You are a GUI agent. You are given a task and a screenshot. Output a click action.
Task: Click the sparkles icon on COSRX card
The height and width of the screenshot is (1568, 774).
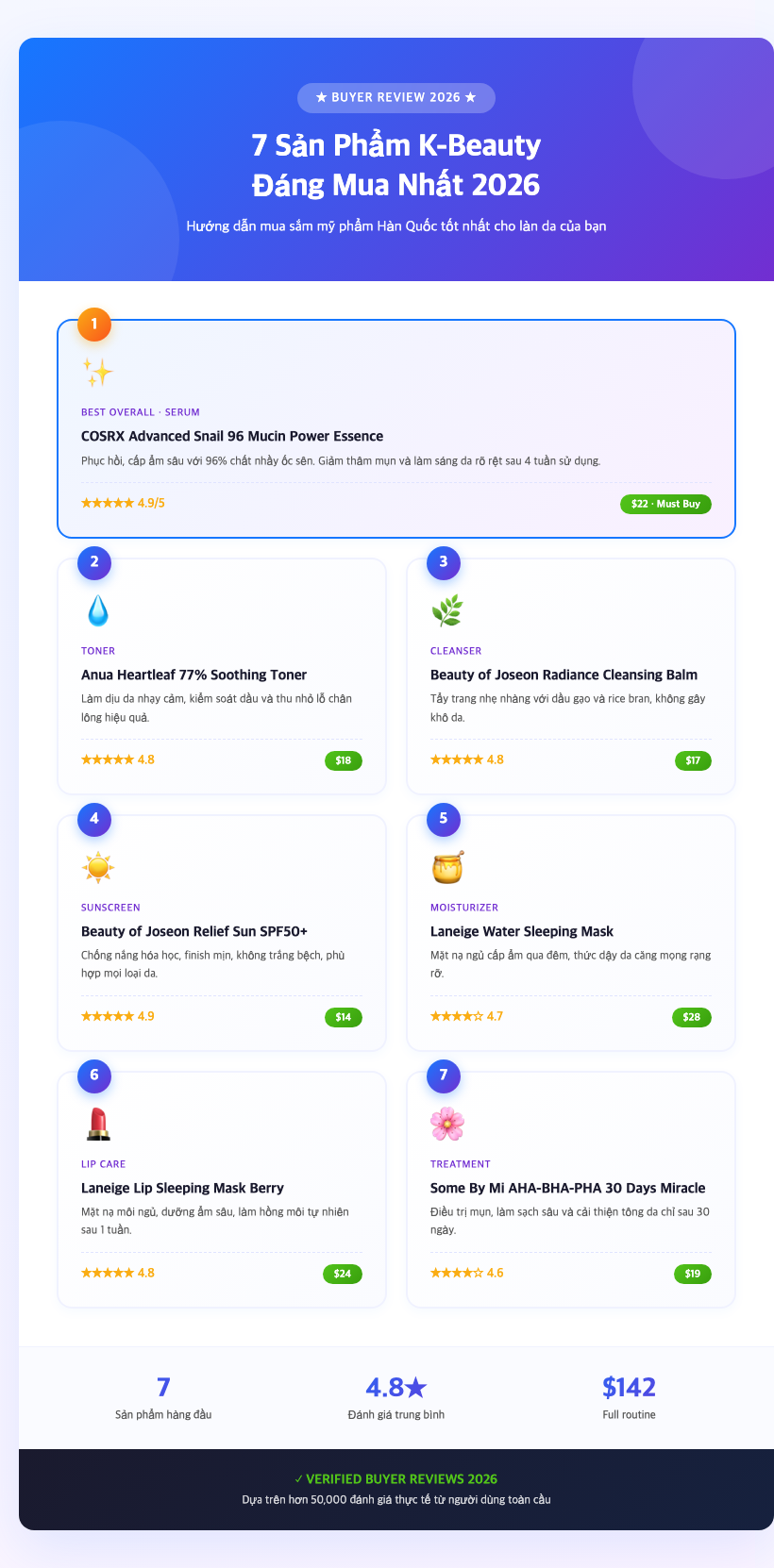97,373
